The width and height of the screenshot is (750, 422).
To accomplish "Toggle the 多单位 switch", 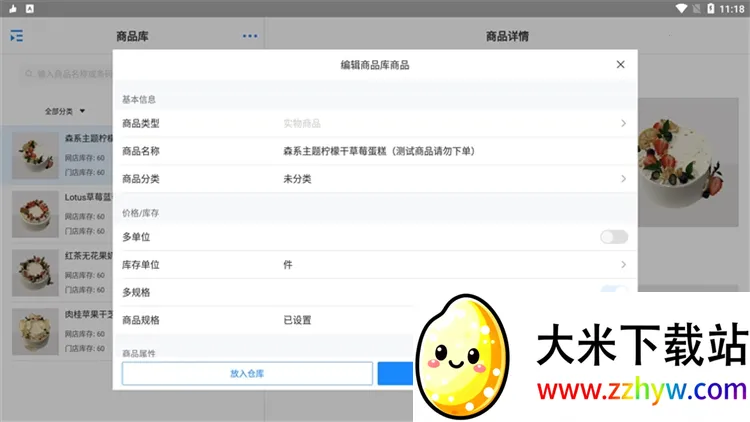I will coord(613,237).
